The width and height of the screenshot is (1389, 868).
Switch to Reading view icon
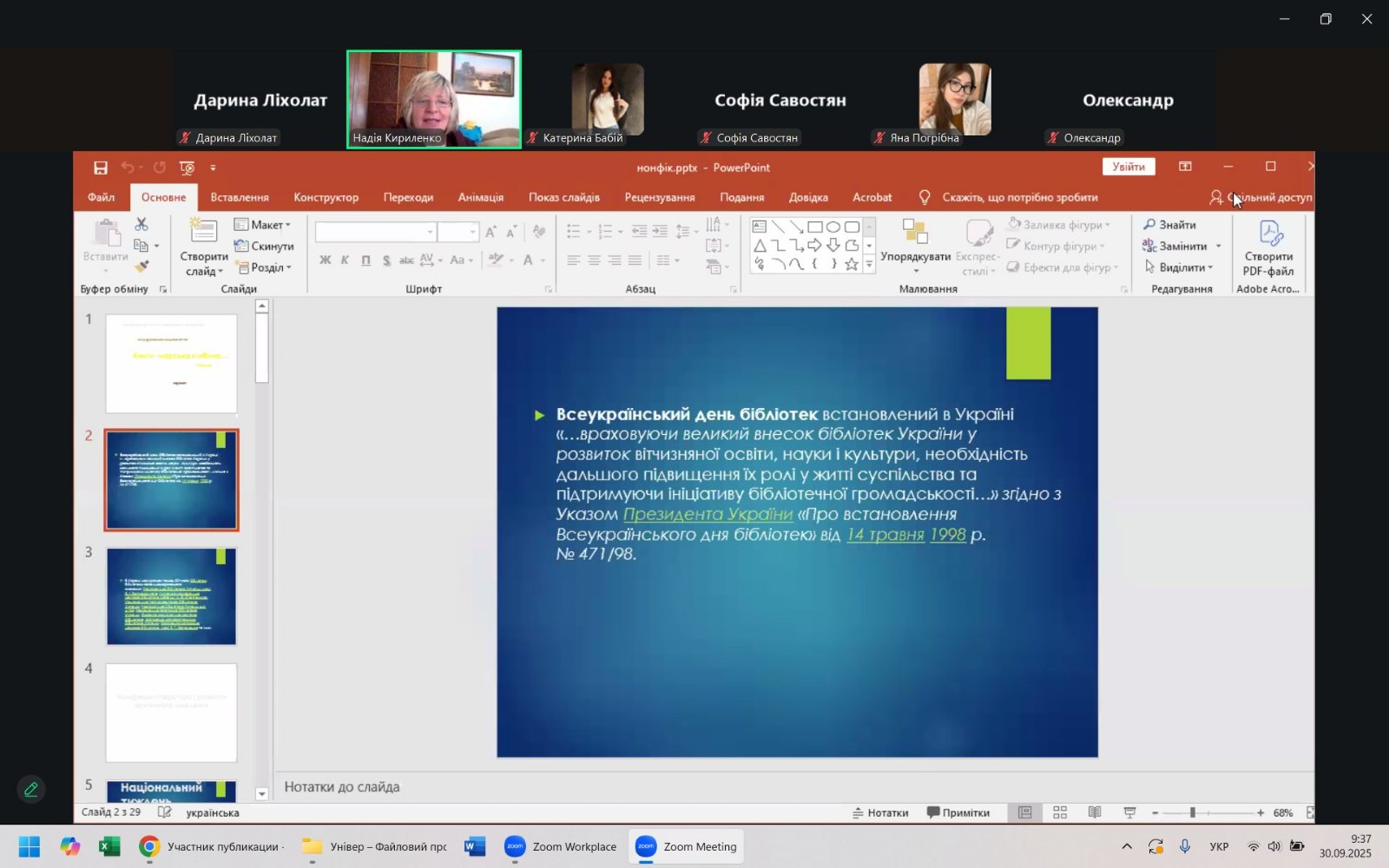click(1095, 812)
